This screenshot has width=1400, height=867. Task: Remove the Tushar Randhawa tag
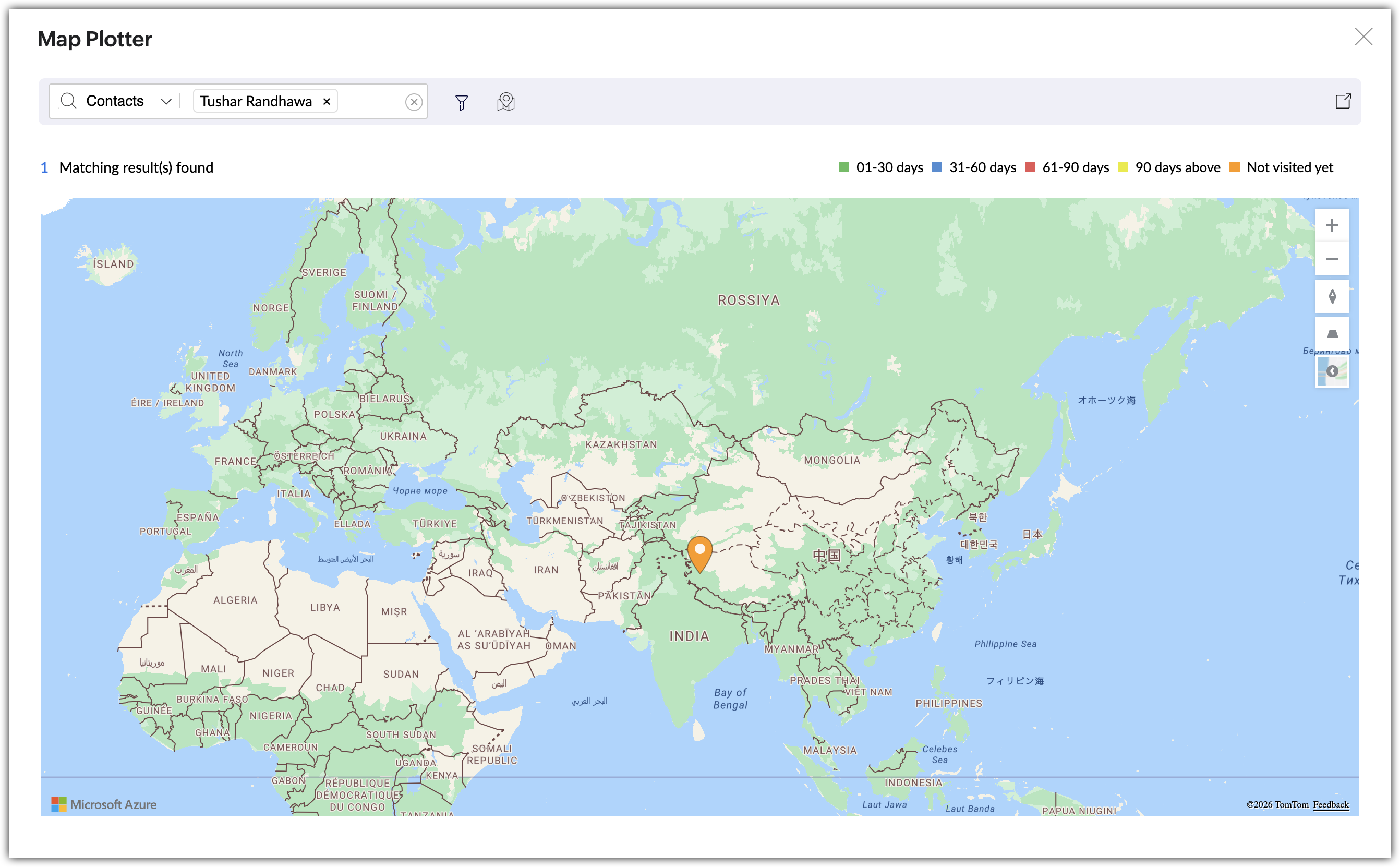[x=327, y=102]
